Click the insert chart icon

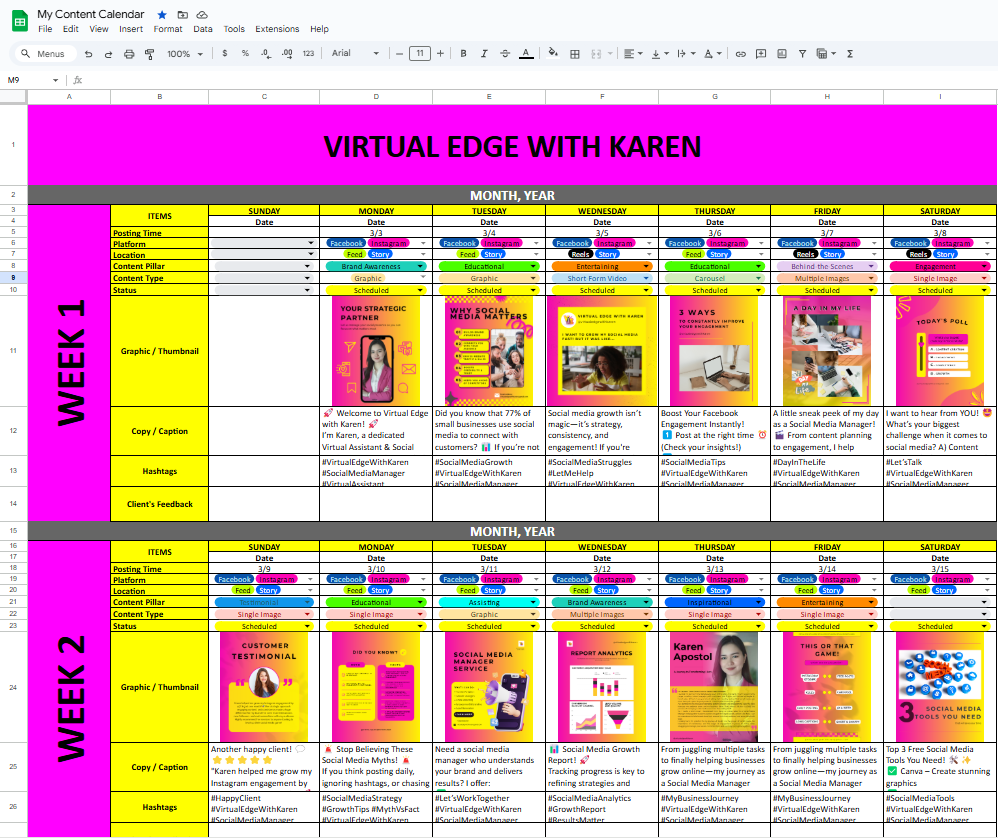click(782, 54)
